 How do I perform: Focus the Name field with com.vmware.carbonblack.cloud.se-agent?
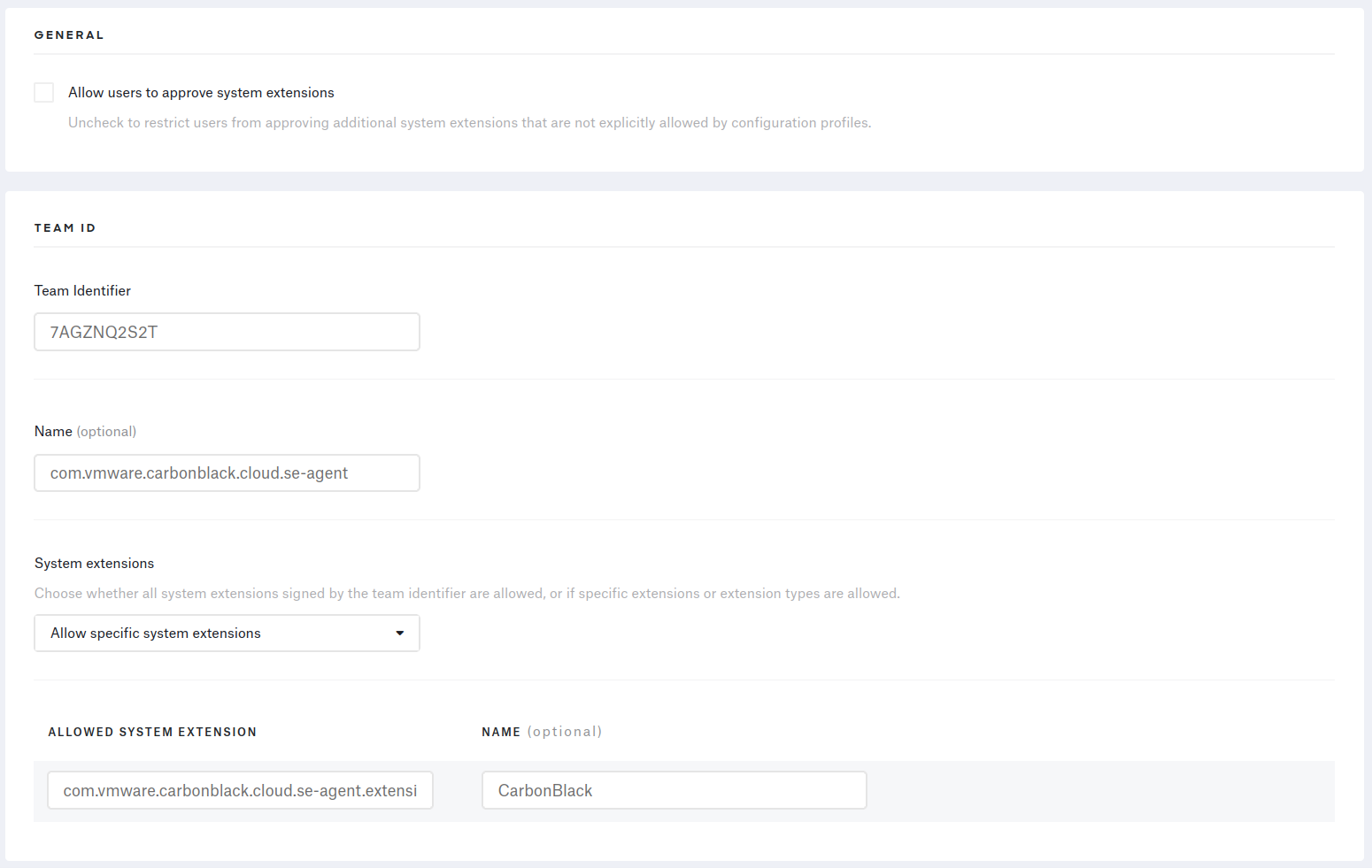(227, 473)
